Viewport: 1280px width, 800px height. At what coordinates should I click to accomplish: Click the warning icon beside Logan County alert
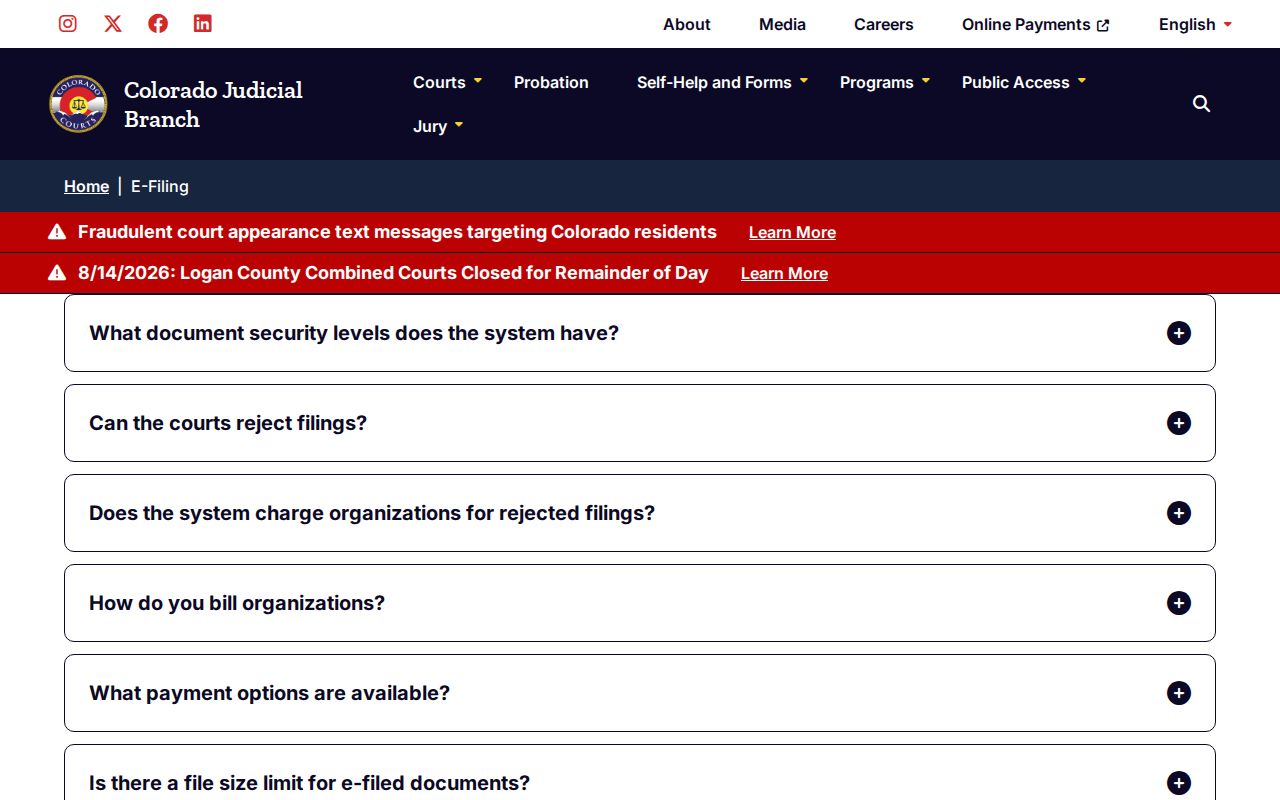[57, 273]
